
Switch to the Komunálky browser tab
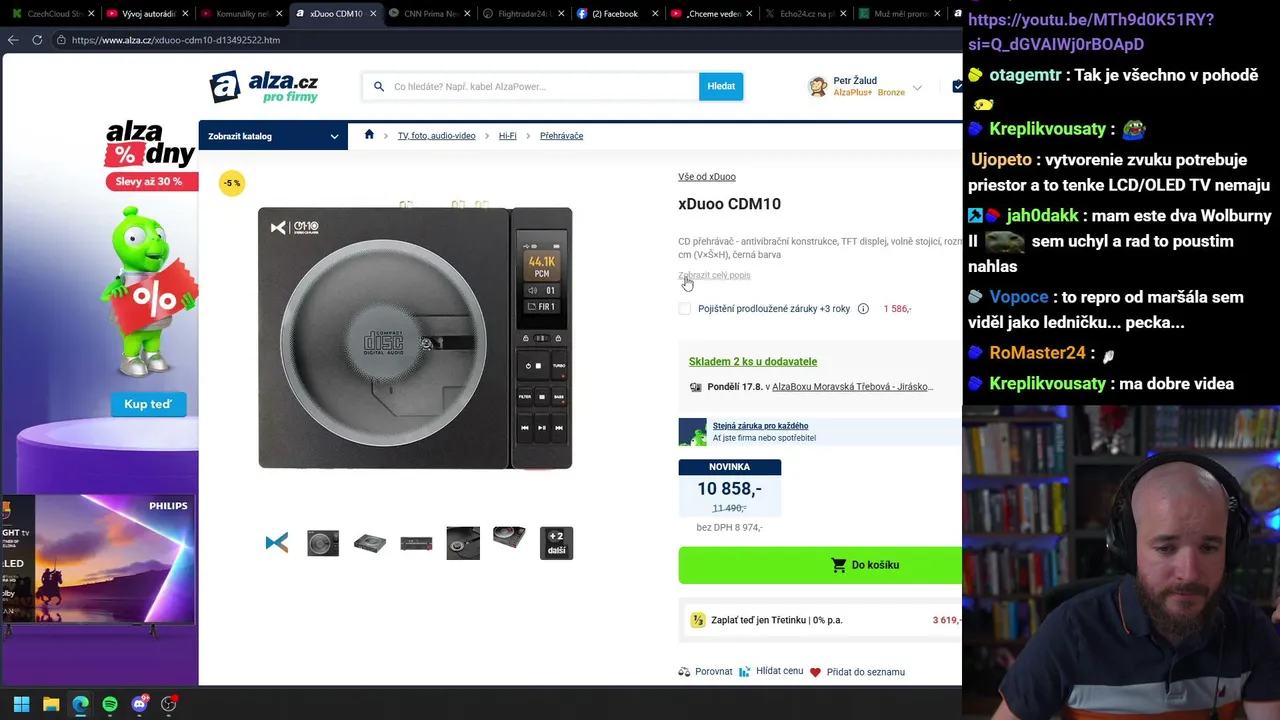pos(242,14)
